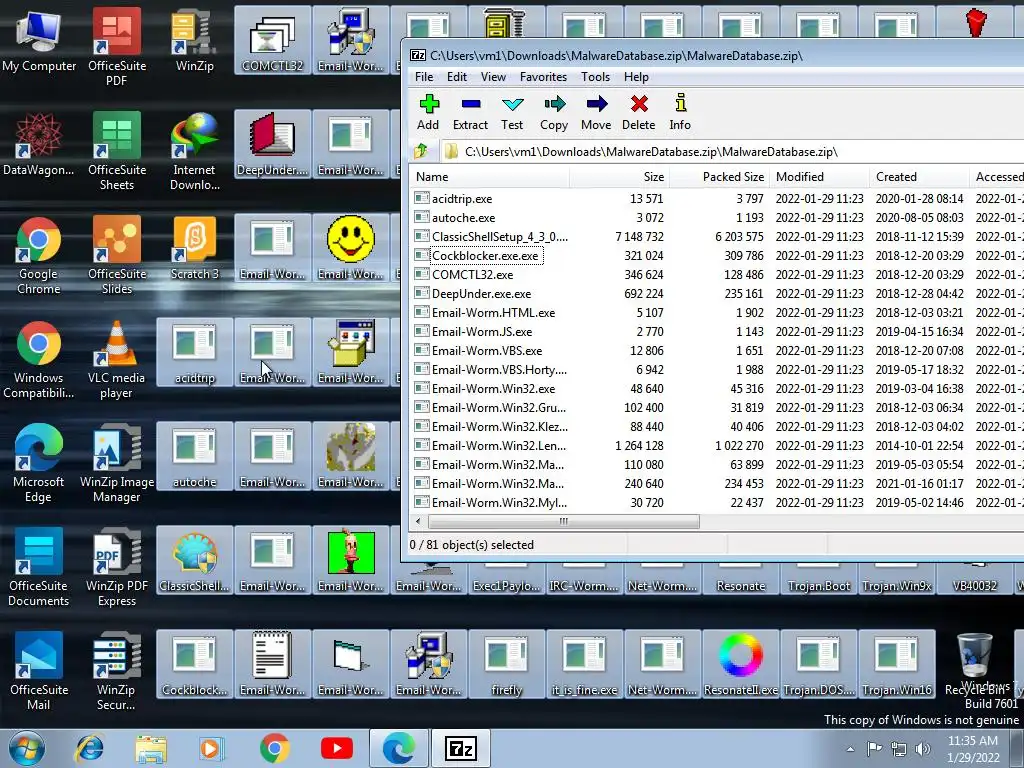Open the Windows Start menu
This screenshot has height=768, width=1024.
tap(27, 748)
